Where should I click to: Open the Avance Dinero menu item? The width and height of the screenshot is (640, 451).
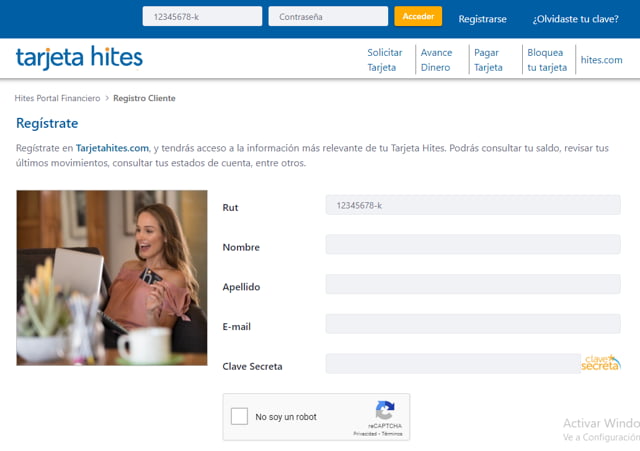(436, 60)
